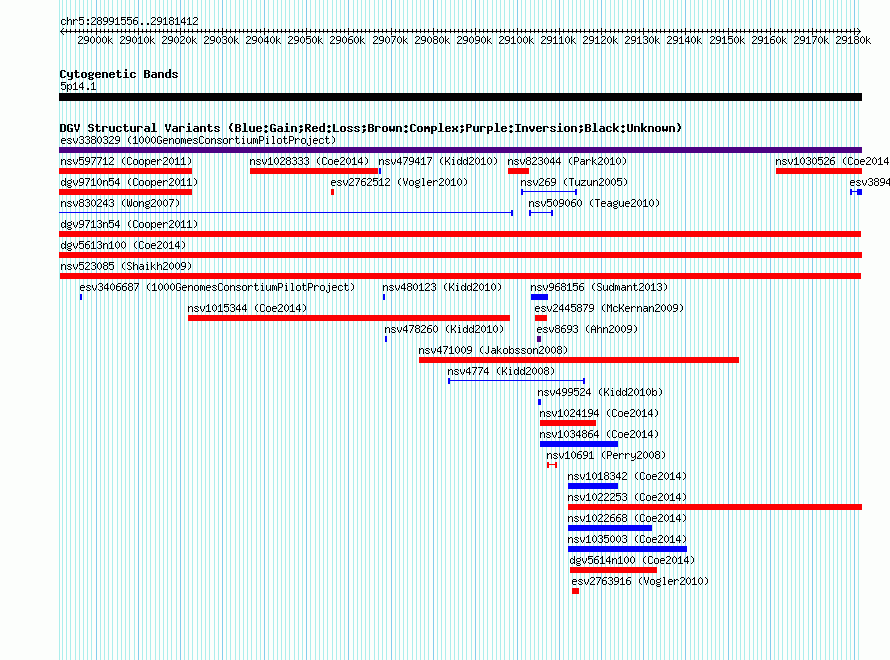Open dgv5614n100 (Coe2014) label
This screenshot has width=890, height=660.
(632, 560)
